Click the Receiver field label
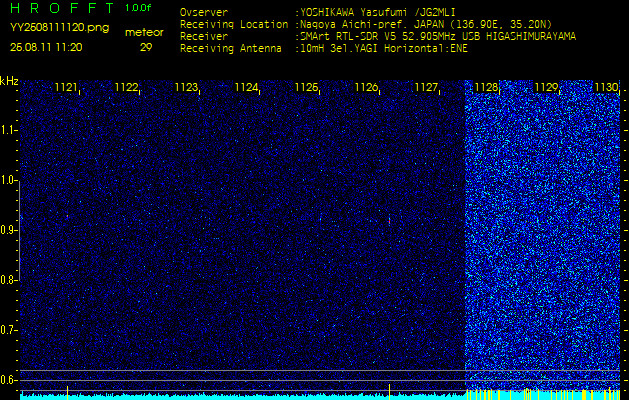629x400 pixels. [204, 37]
